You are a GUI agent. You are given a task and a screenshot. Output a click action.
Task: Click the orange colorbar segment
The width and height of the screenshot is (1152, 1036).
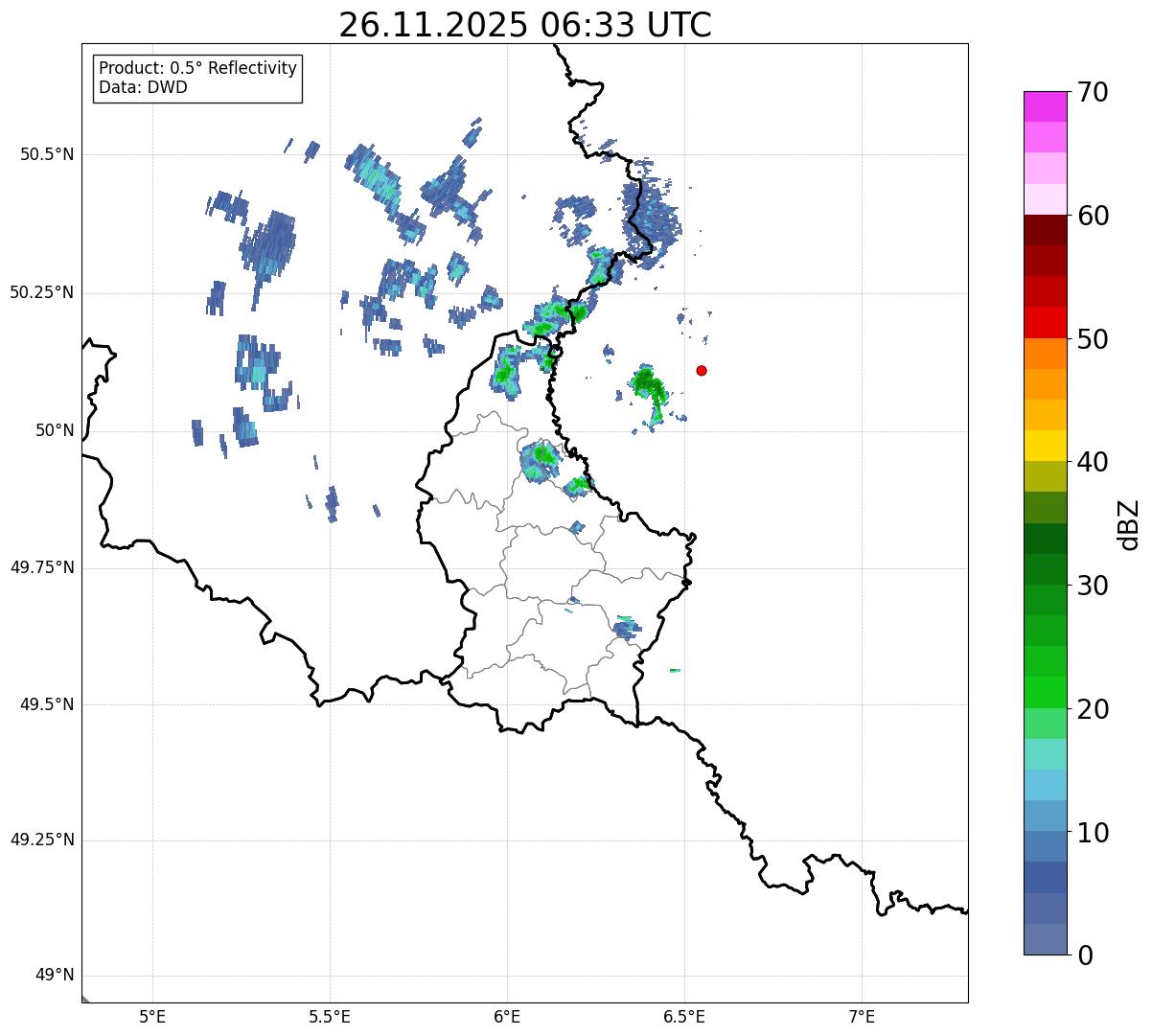click(1045, 354)
